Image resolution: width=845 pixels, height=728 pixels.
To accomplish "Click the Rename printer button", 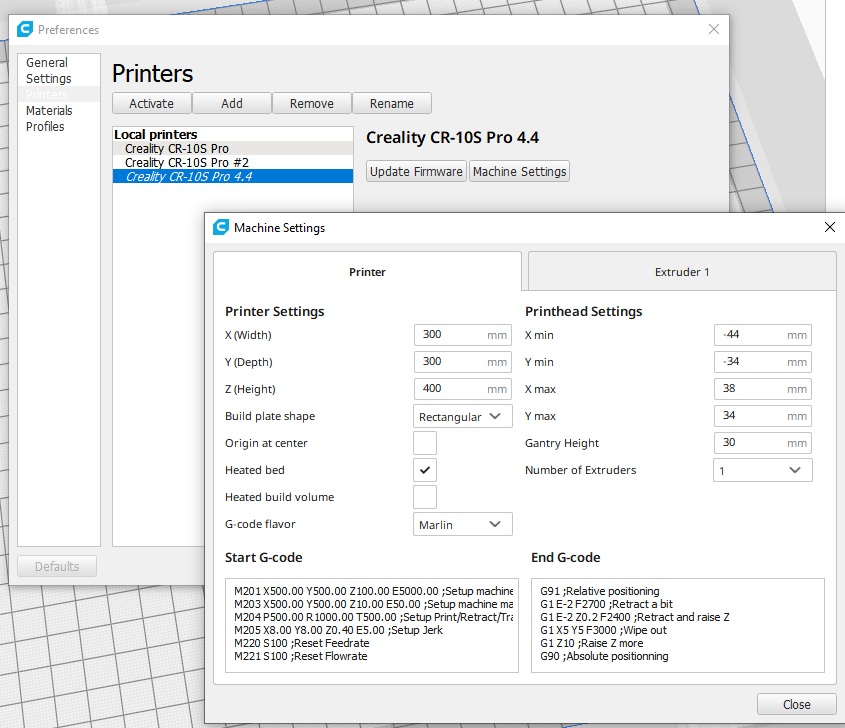I will tap(392, 103).
